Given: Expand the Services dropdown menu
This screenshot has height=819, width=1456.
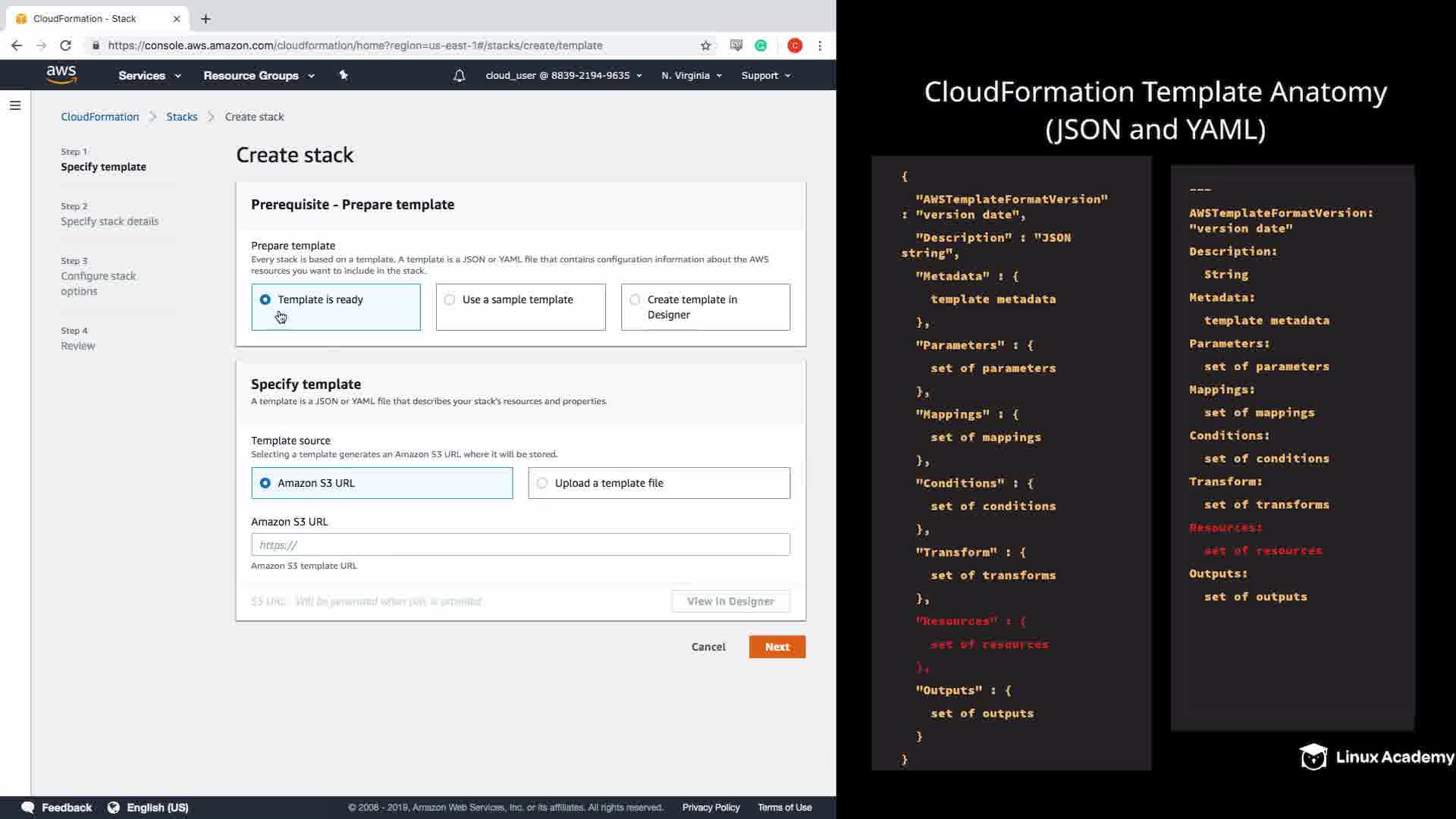Looking at the screenshot, I should (149, 76).
